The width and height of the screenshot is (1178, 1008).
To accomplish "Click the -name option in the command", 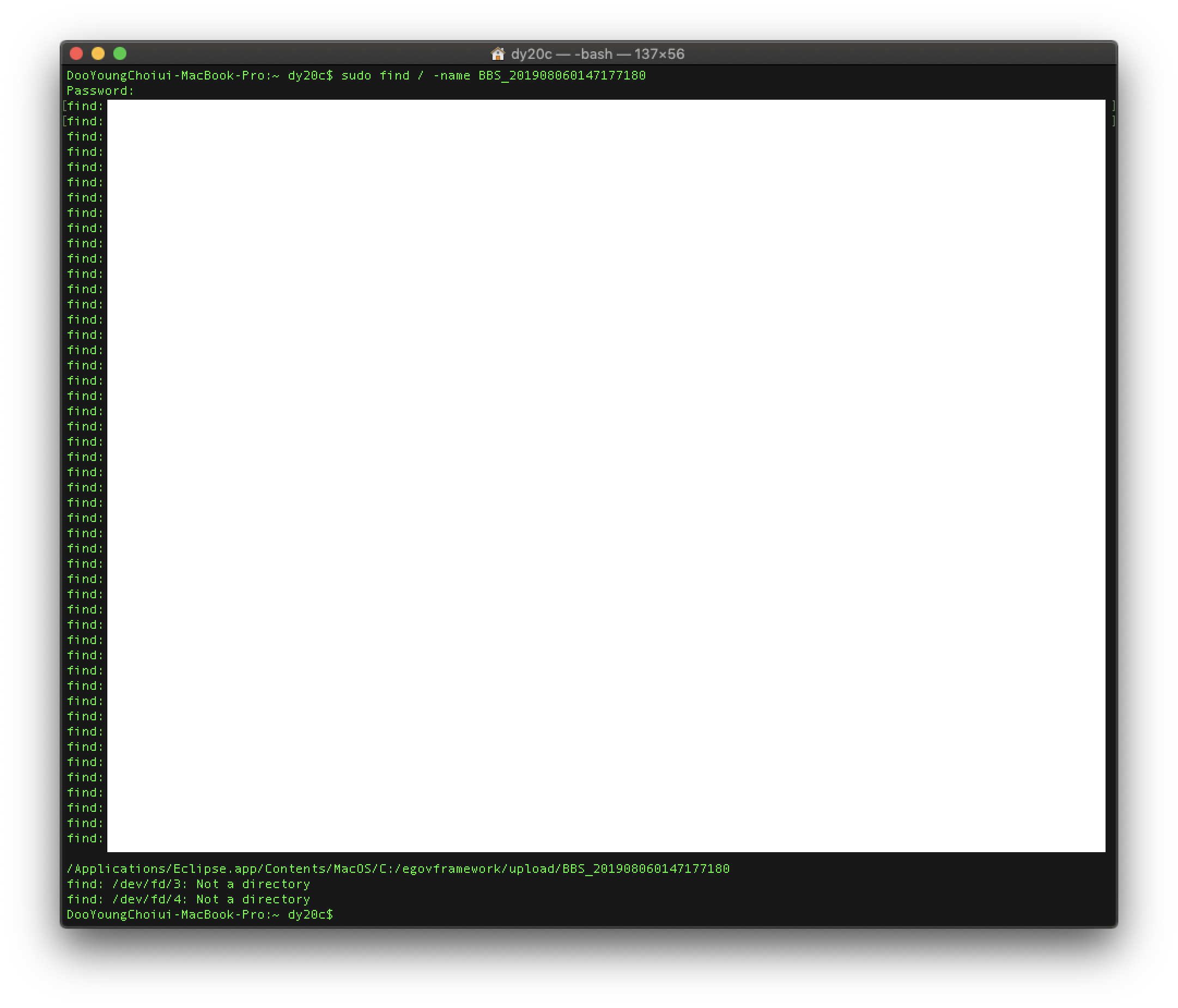I will (451, 76).
